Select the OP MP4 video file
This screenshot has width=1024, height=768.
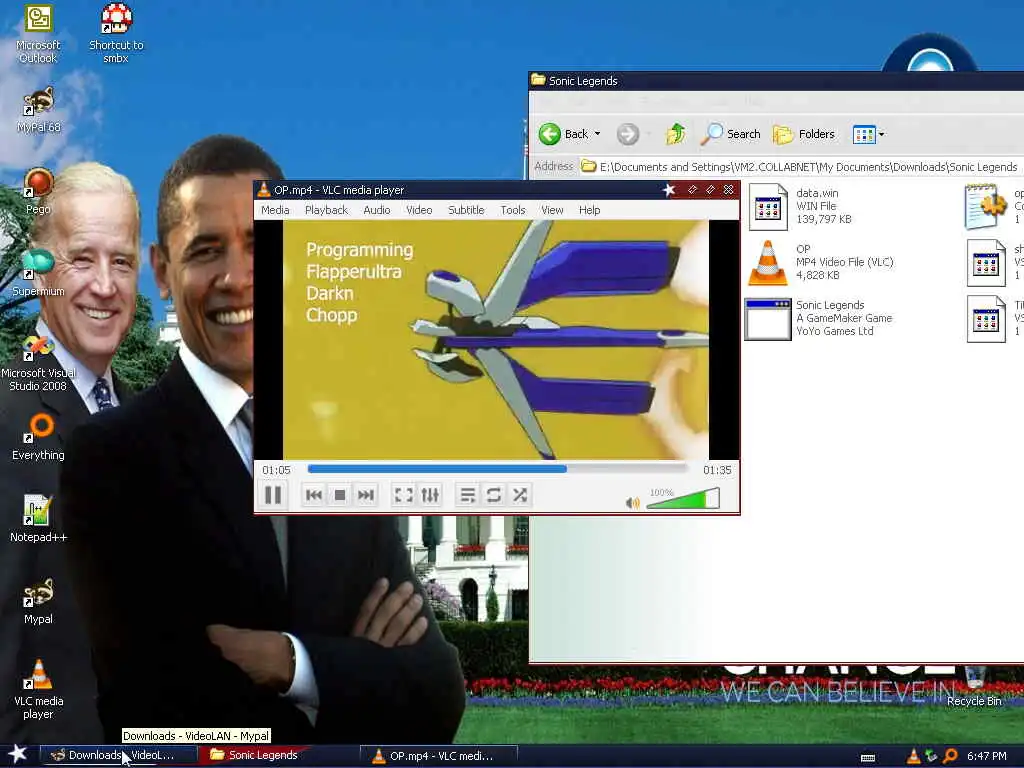tap(821, 262)
